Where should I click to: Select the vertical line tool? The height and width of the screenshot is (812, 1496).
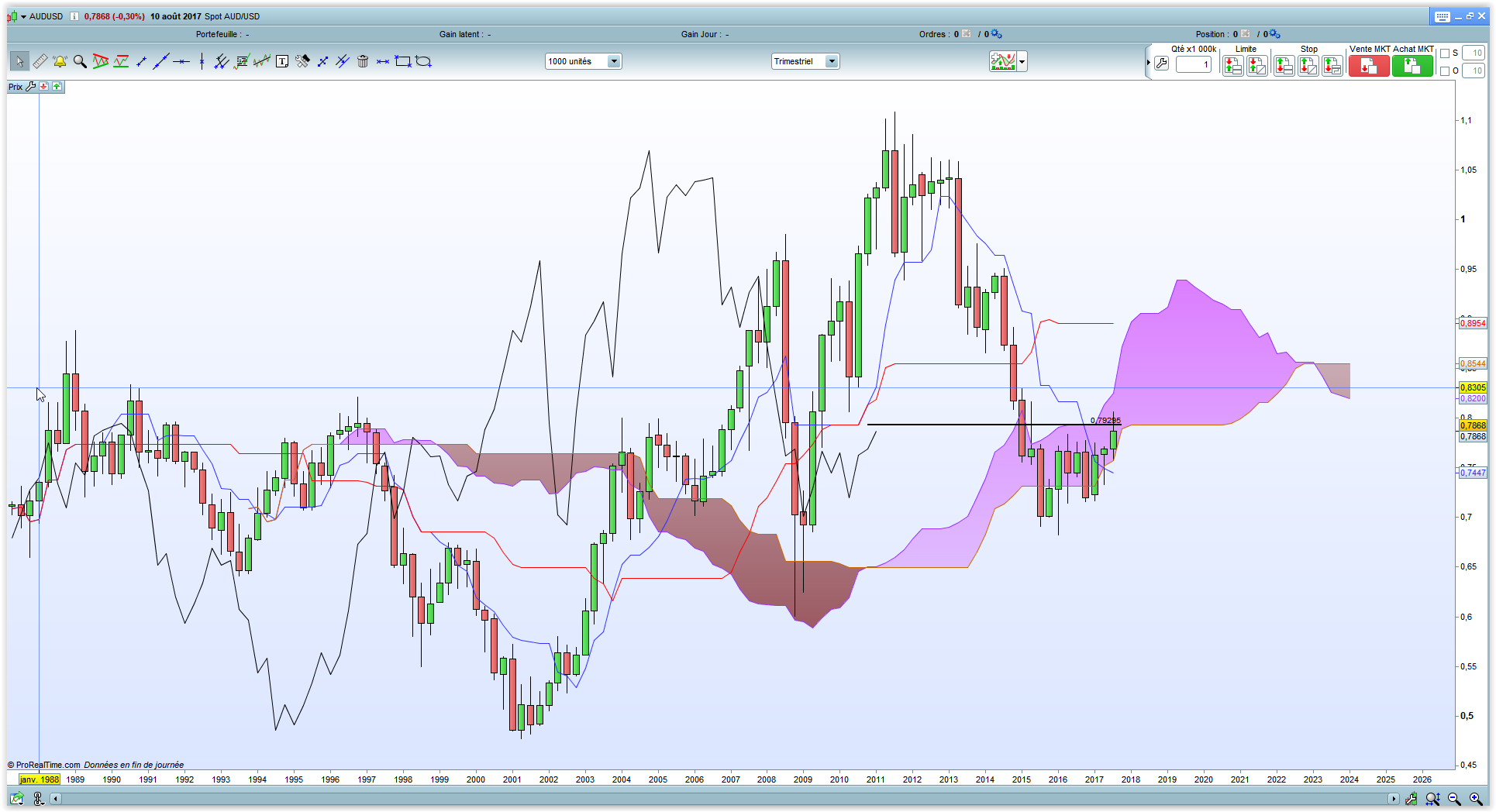click(x=202, y=61)
